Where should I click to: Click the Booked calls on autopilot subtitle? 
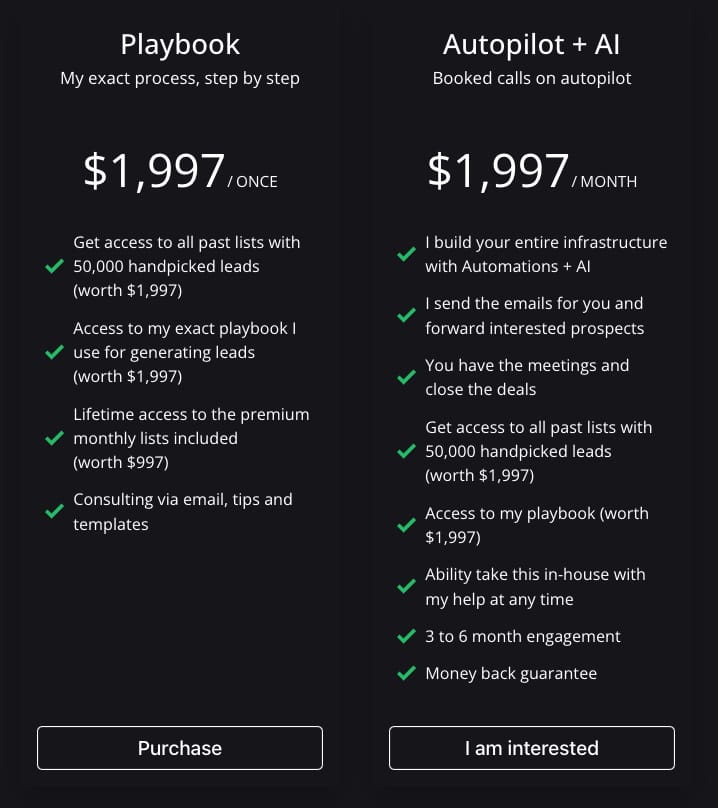click(532, 78)
